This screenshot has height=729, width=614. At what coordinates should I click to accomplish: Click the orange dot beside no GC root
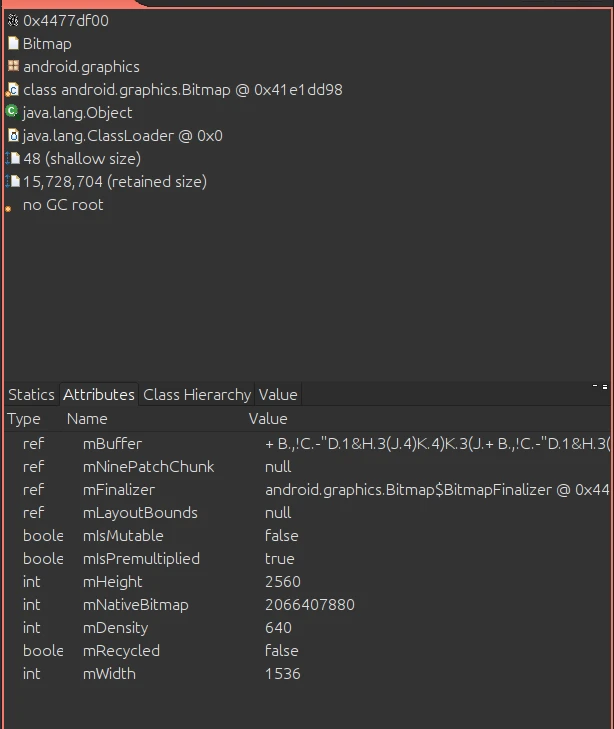pos(10,207)
